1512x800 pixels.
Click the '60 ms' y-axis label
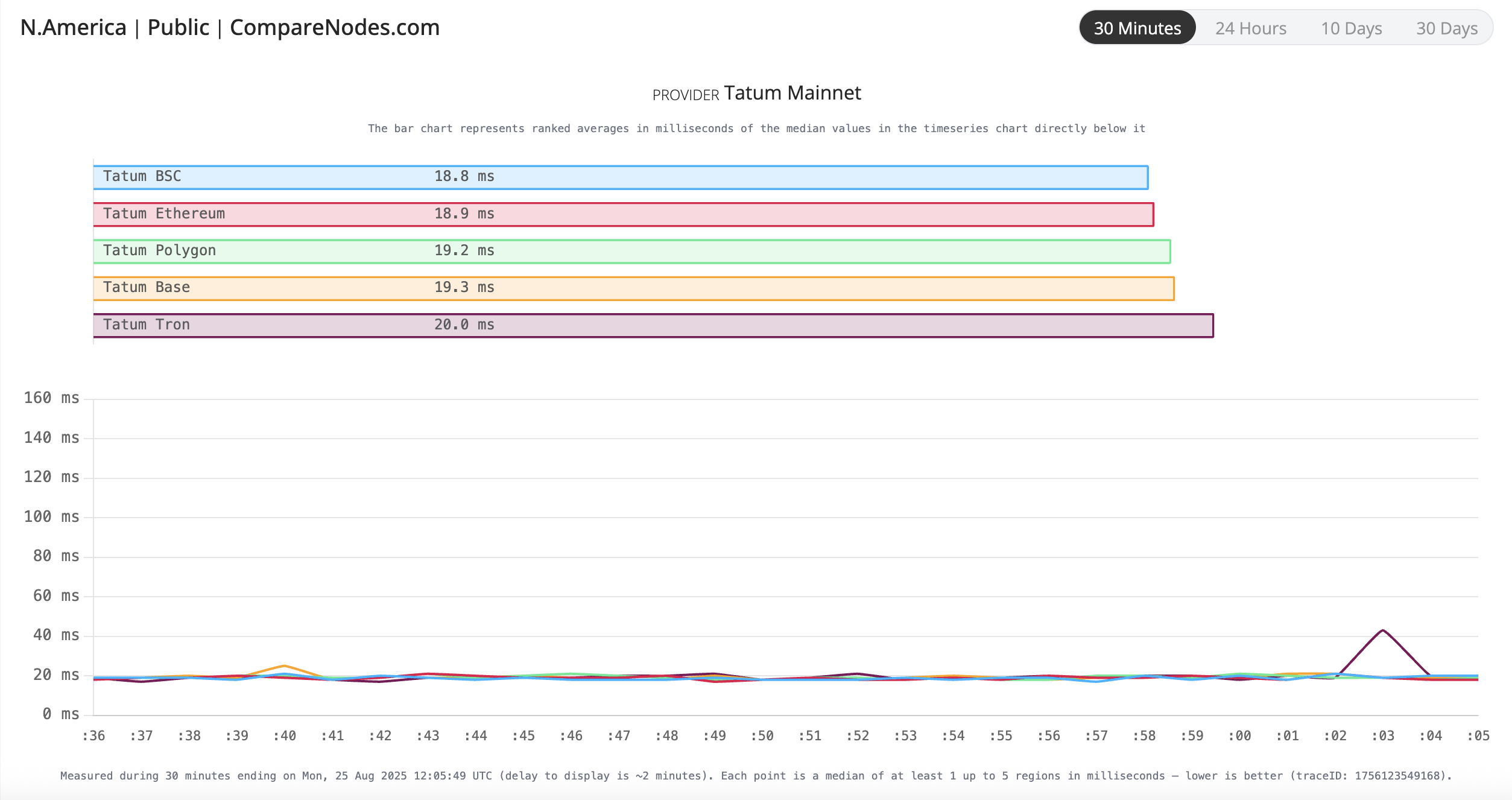(x=56, y=596)
